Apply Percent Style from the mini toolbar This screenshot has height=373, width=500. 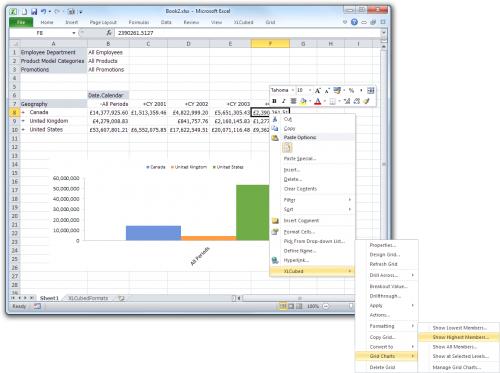[351, 90]
